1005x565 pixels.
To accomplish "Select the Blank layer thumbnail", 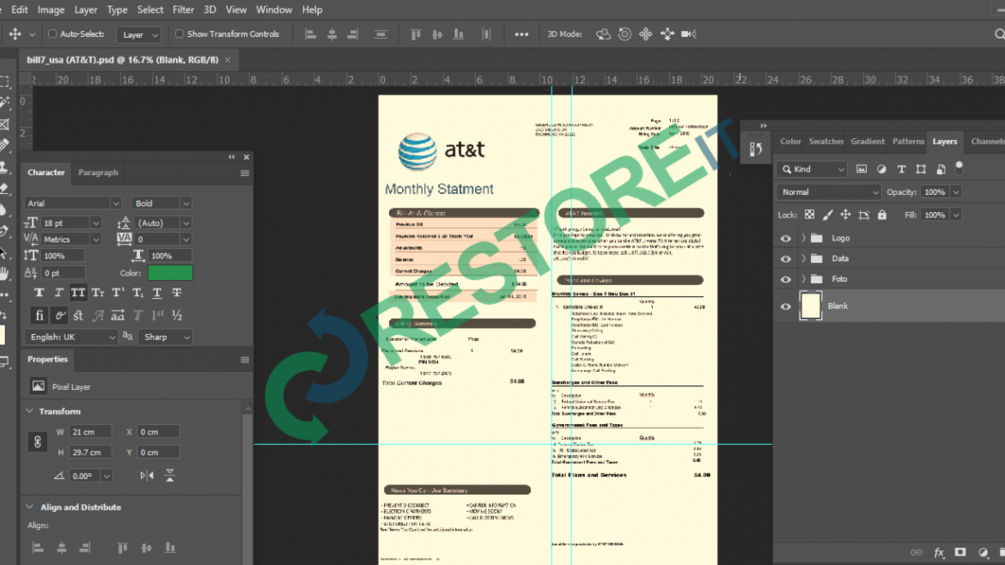I will pyautogui.click(x=810, y=306).
